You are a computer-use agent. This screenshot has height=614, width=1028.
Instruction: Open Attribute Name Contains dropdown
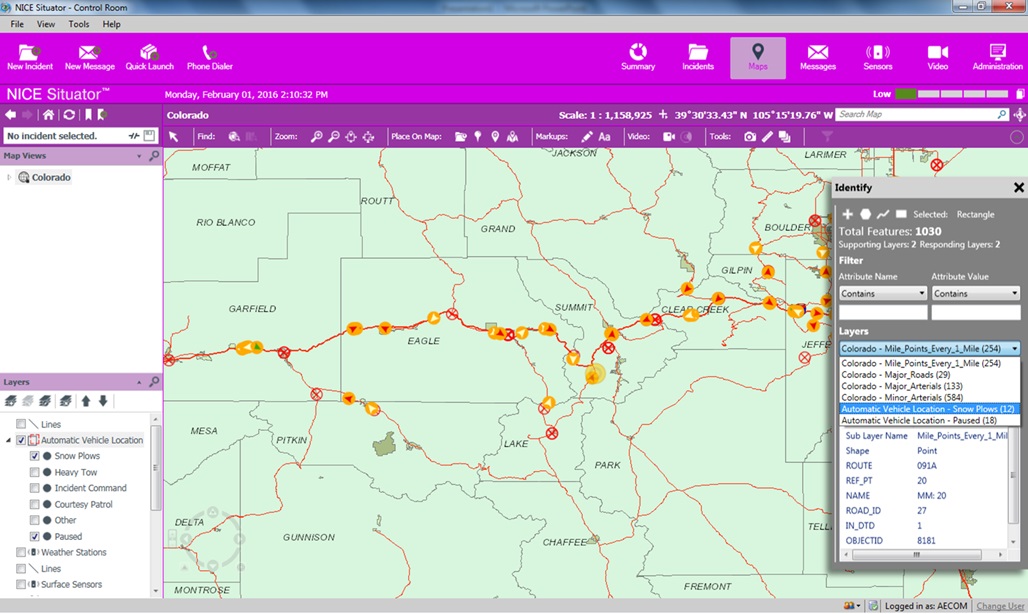883,293
